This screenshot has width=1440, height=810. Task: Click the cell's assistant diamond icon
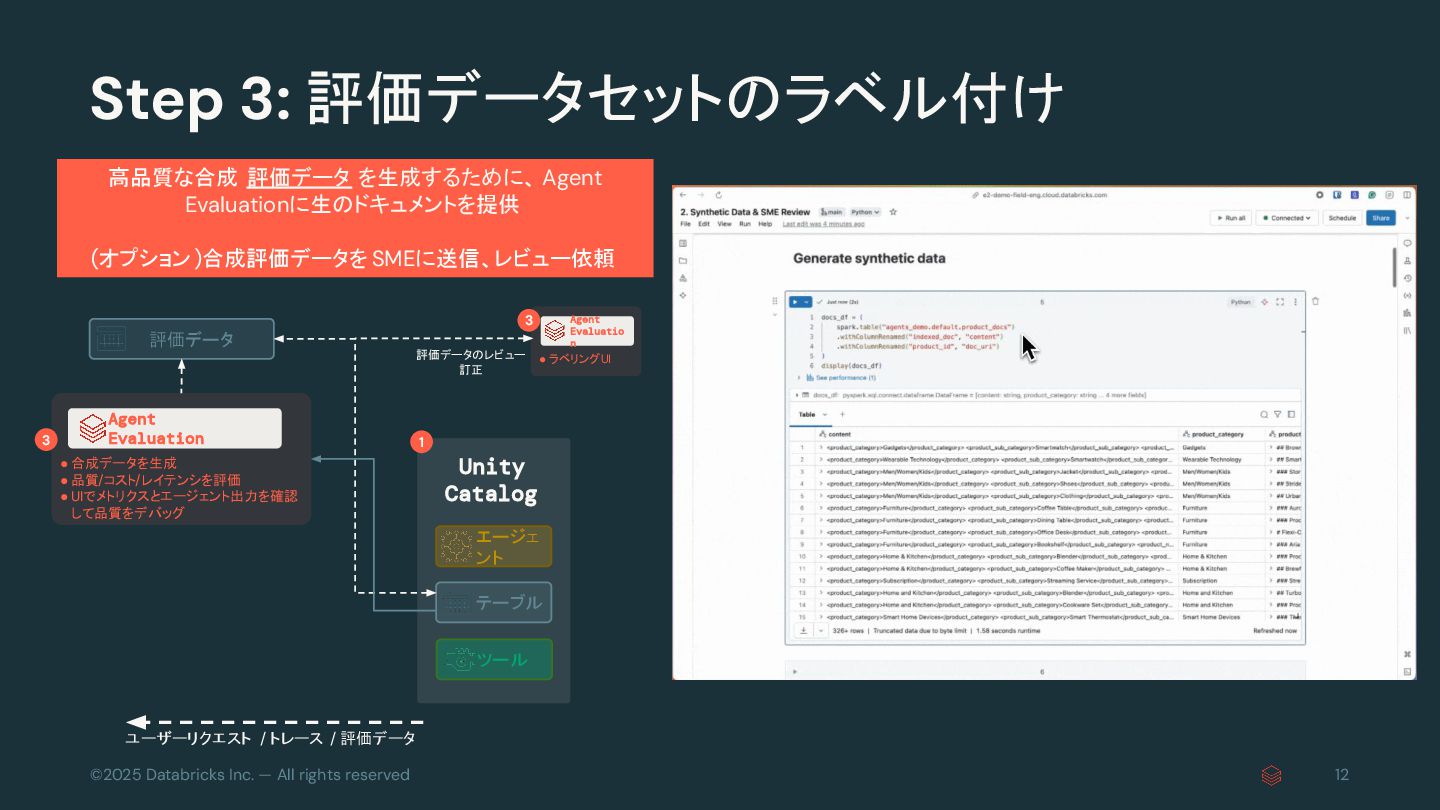1264,301
